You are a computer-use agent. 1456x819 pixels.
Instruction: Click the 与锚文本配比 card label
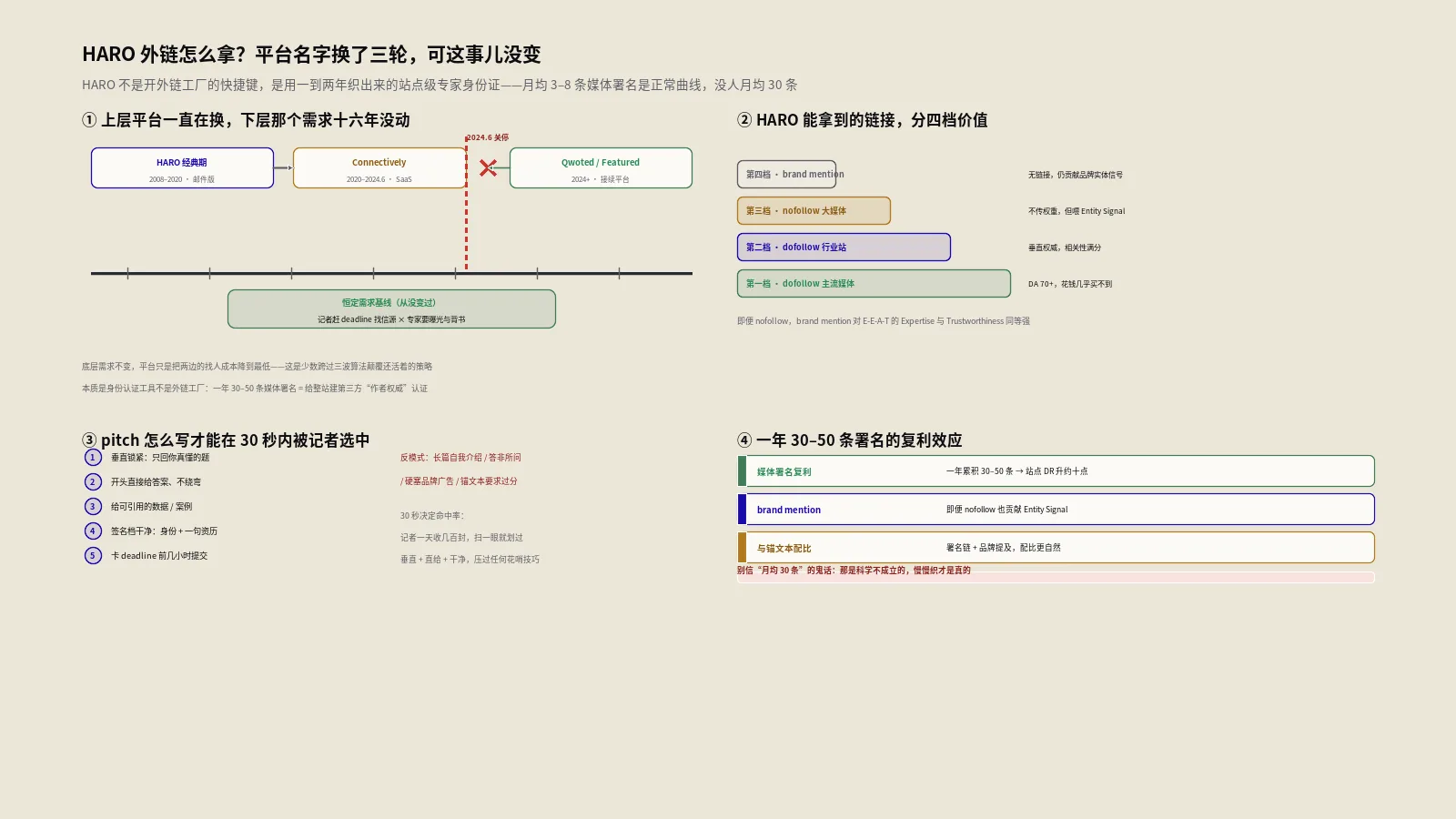pyautogui.click(x=784, y=549)
